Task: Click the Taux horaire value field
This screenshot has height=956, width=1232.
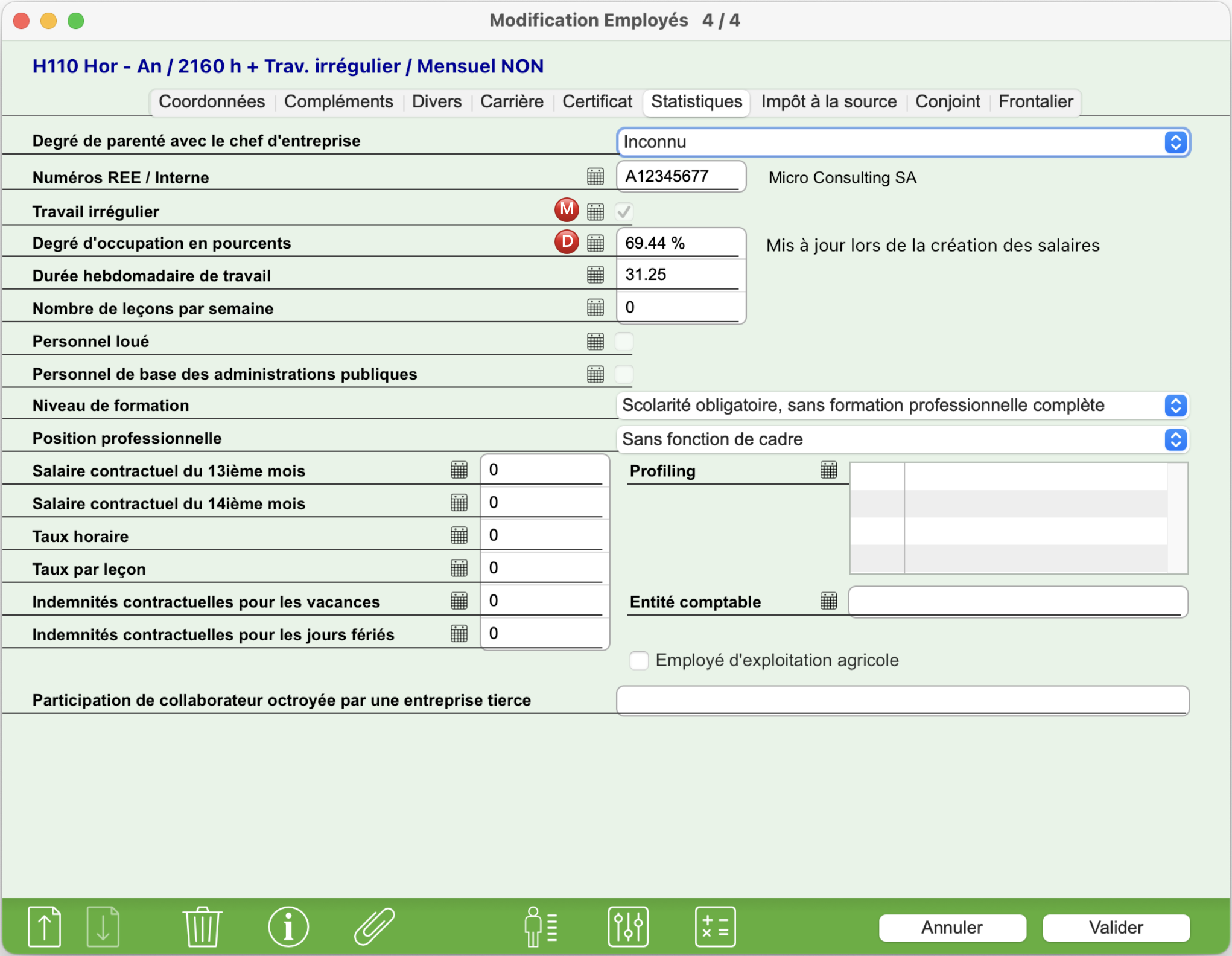Action: [x=545, y=535]
